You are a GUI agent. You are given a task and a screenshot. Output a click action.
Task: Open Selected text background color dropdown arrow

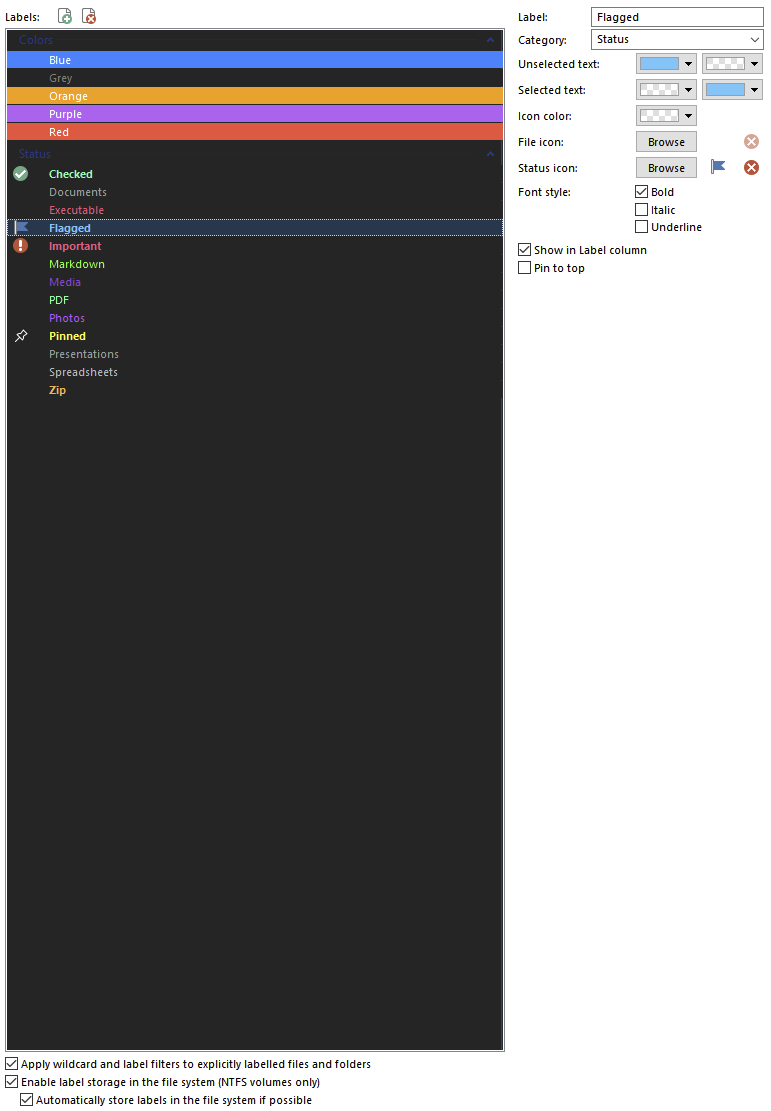coord(755,90)
